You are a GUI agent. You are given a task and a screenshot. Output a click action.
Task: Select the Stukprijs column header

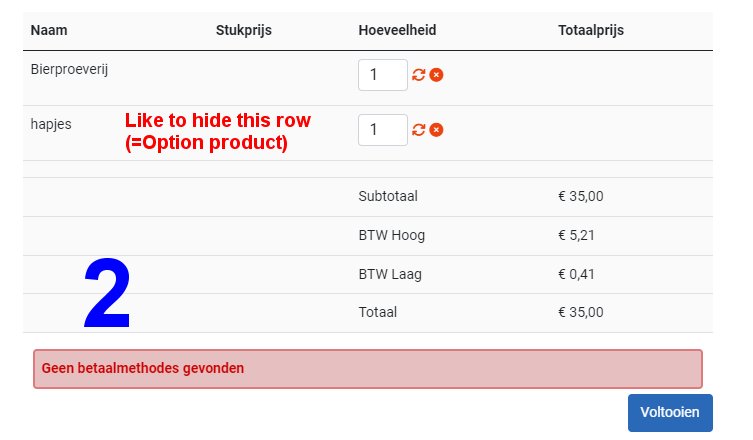pos(243,30)
